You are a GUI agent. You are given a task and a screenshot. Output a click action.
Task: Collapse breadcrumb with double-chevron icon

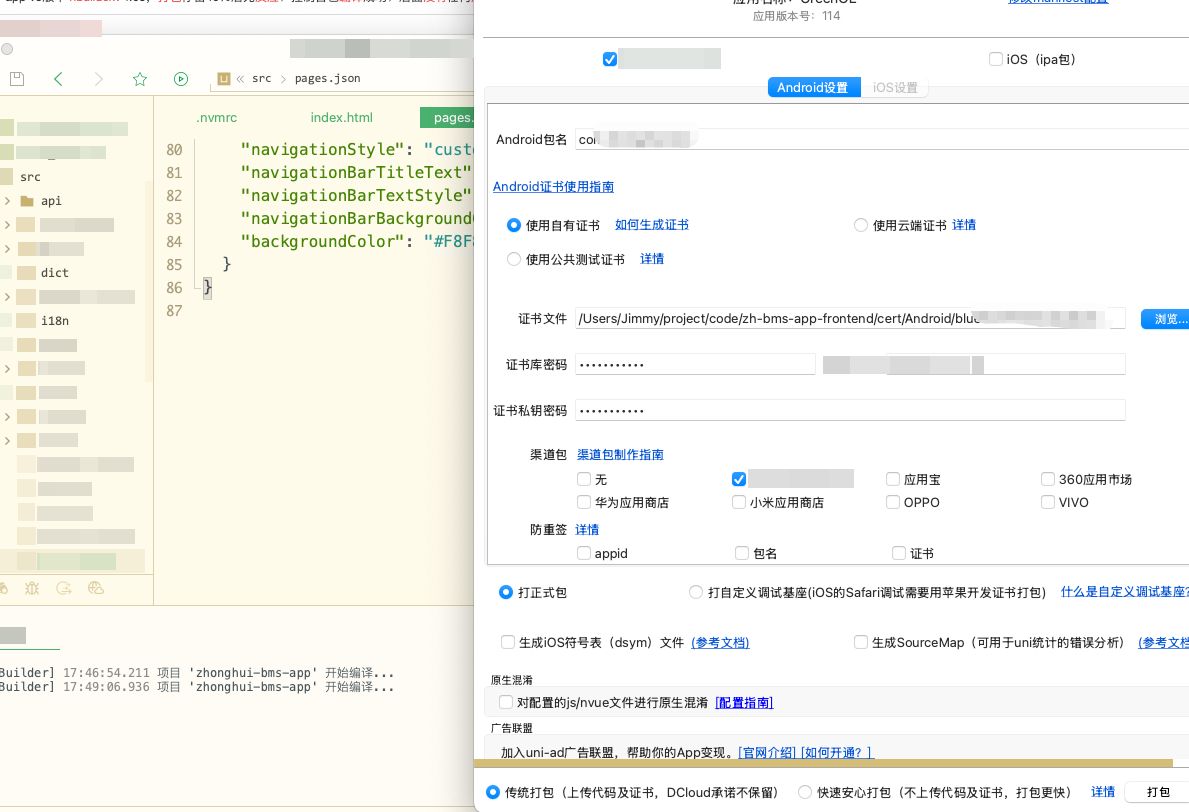click(x=241, y=78)
